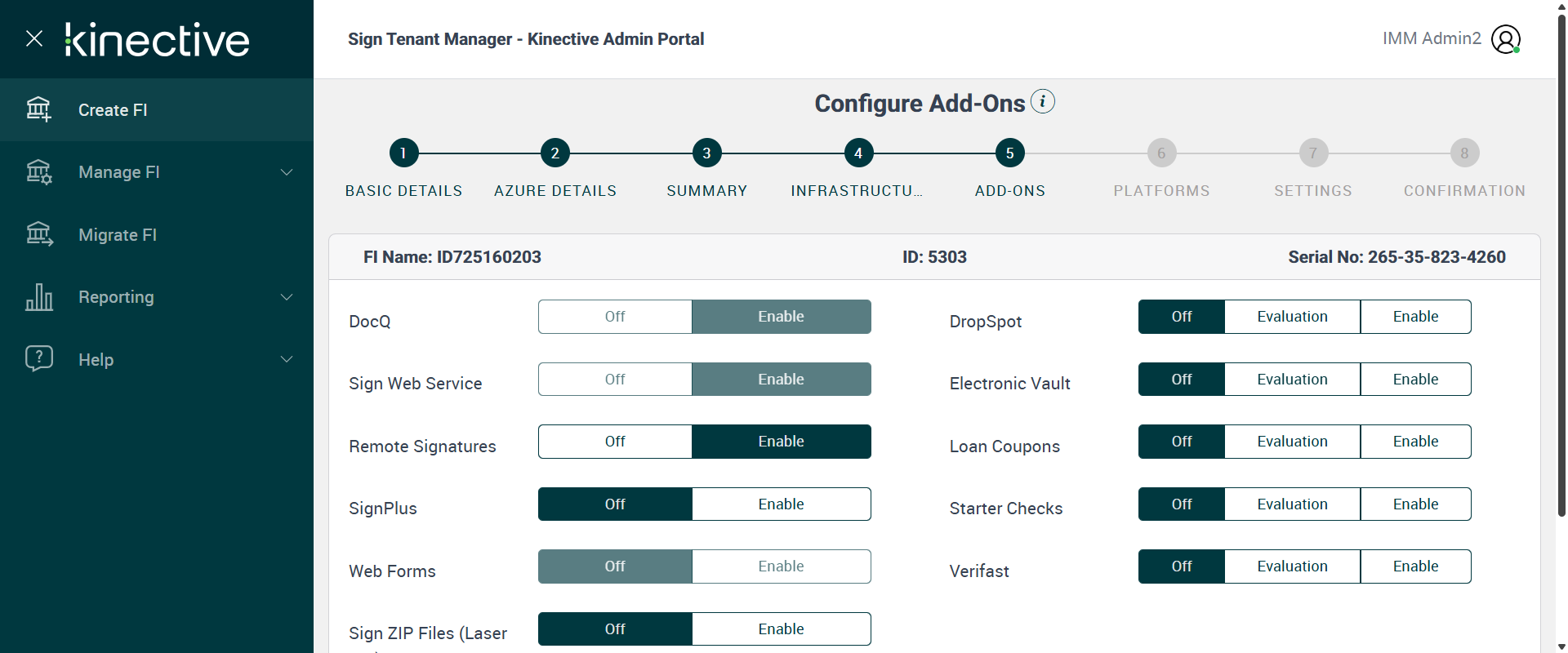The width and height of the screenshot is (1568, 653).
Task: Expand the Manage FI menu chevron
Action: pyautogui.click(x=287, y=172)
